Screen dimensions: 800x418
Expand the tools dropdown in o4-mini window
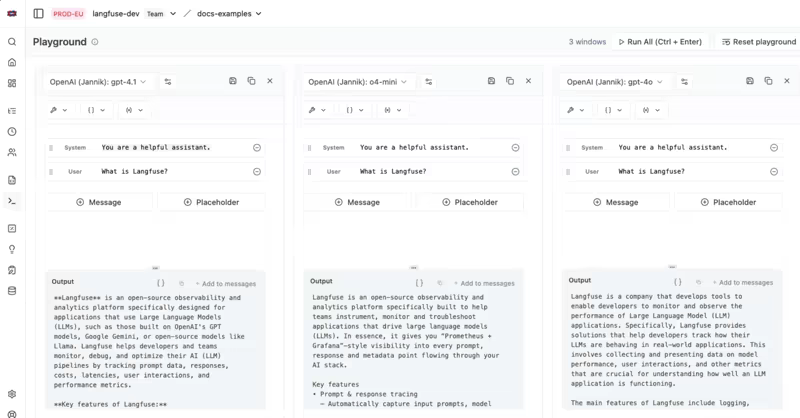(x=317, y=110)
